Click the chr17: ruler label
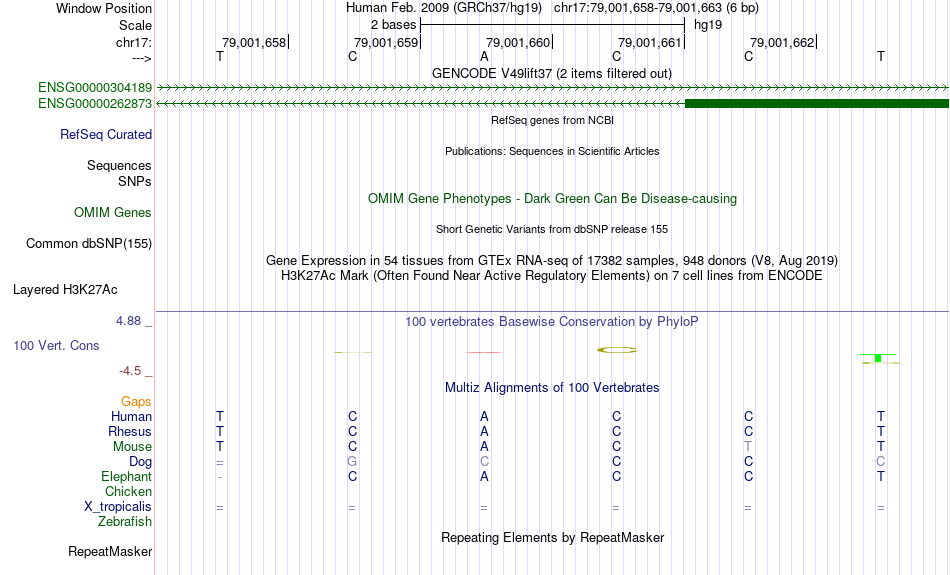 point(134,42)
